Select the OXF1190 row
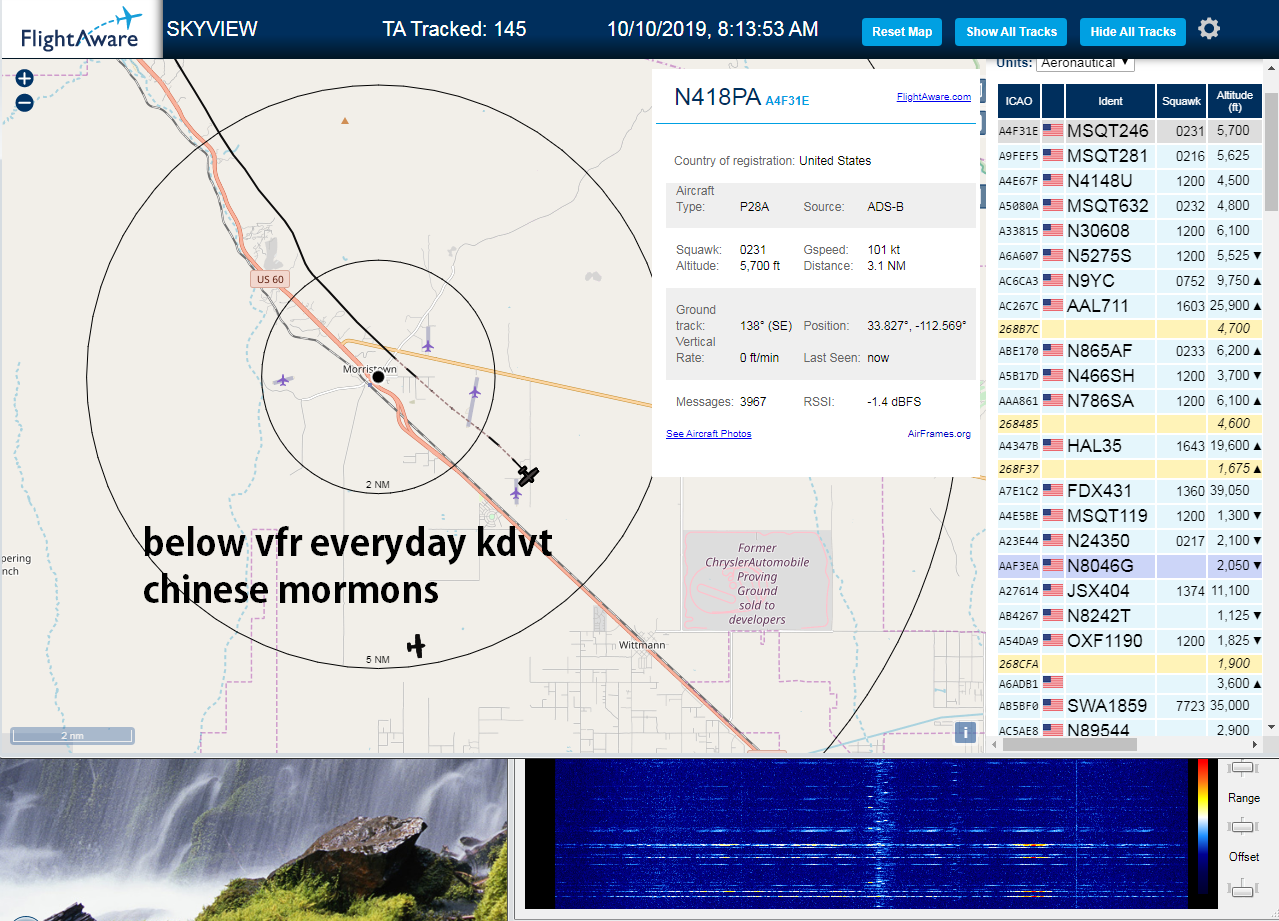Viewport: 1279px width, 921px height. click(x=1130, y=641)
